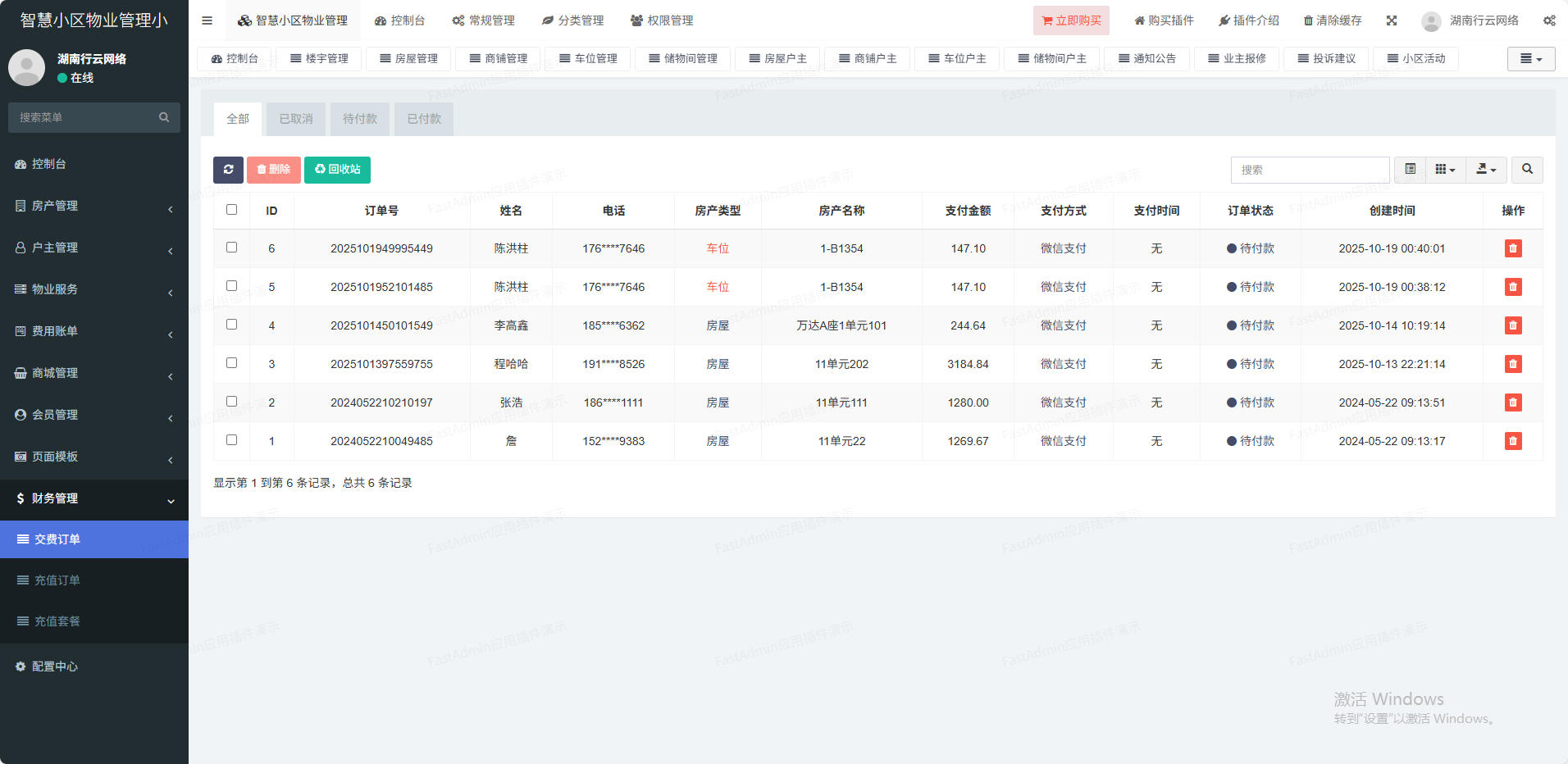Open settings cogs icon at top right
1568x764 pixels.
1549,20
